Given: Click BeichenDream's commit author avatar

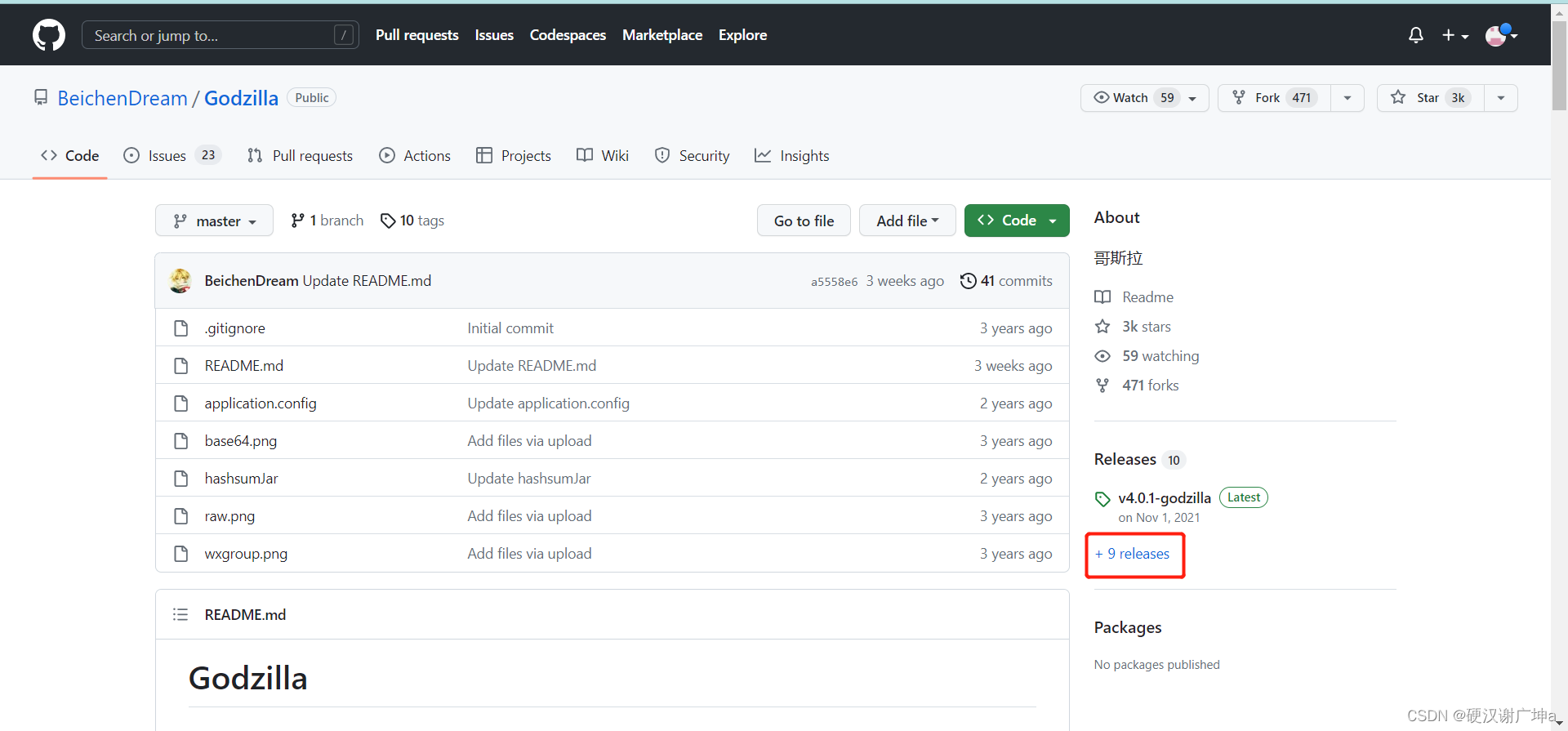Looking at the screenshot, I should click(x=180, y=281).
